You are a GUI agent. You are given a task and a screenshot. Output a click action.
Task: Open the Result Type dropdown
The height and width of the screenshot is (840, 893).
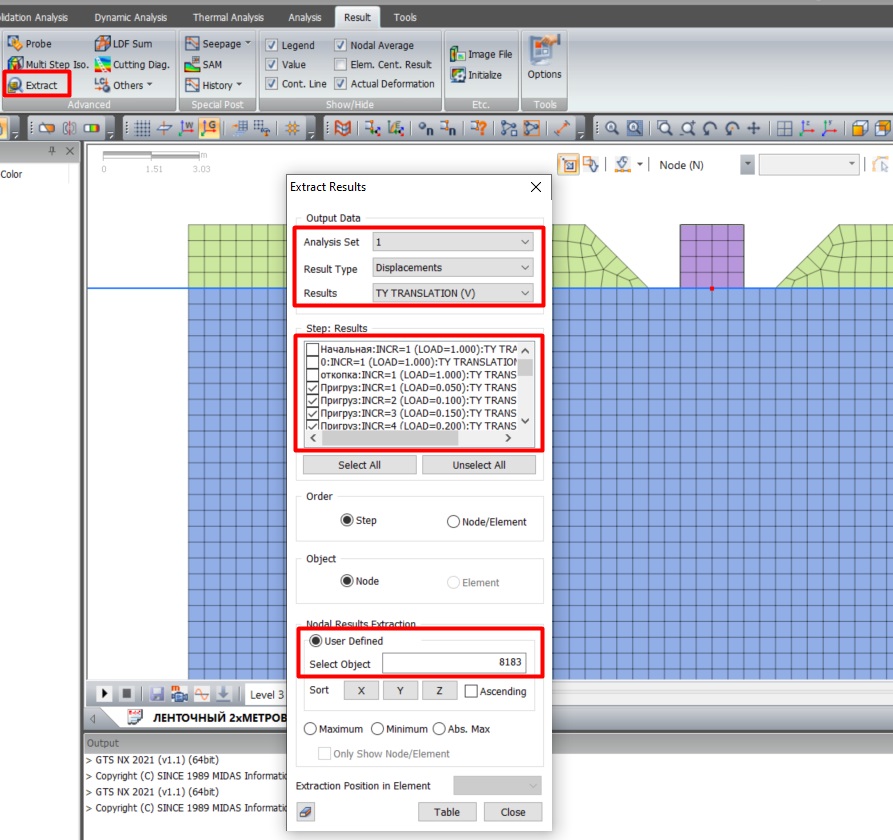point(452,268)
